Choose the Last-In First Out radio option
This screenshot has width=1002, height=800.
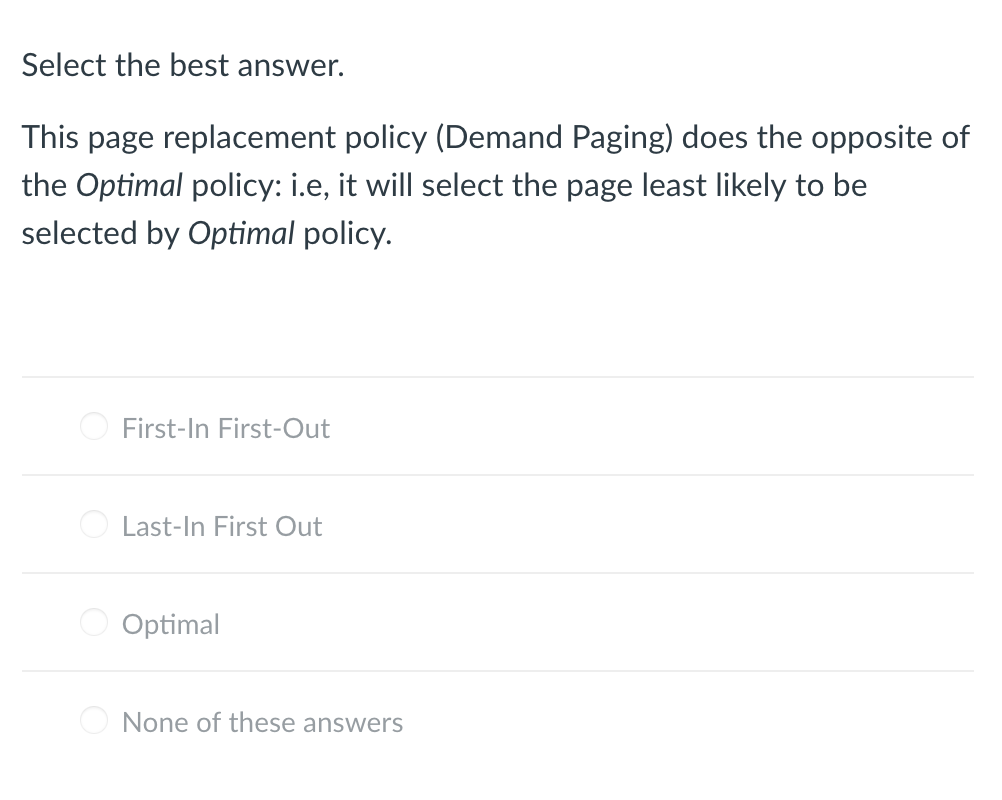(x=94, y=525)
